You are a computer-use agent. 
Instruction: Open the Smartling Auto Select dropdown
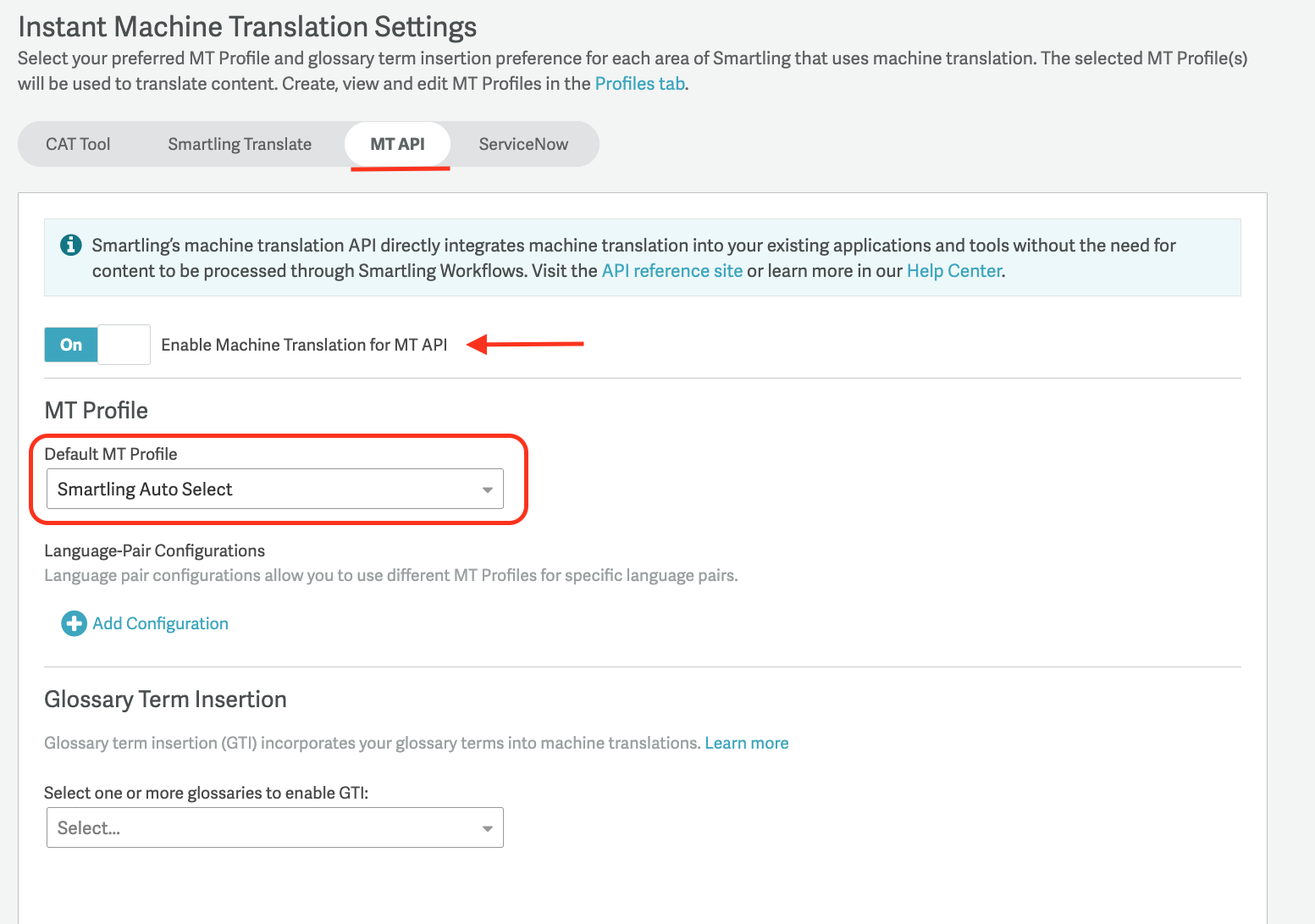[x=274, y=490]
